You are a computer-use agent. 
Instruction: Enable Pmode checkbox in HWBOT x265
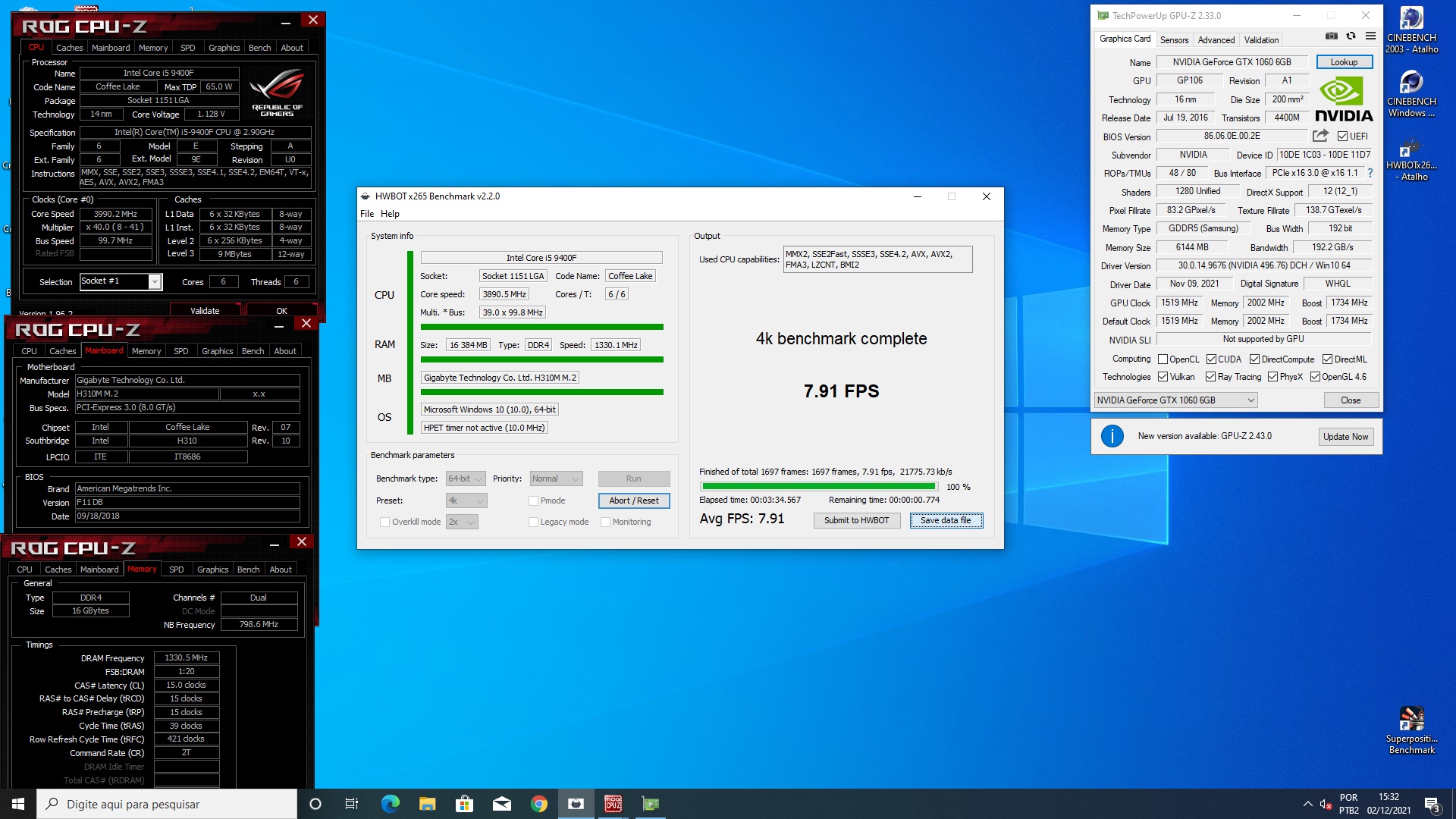(x=533, y=500)
